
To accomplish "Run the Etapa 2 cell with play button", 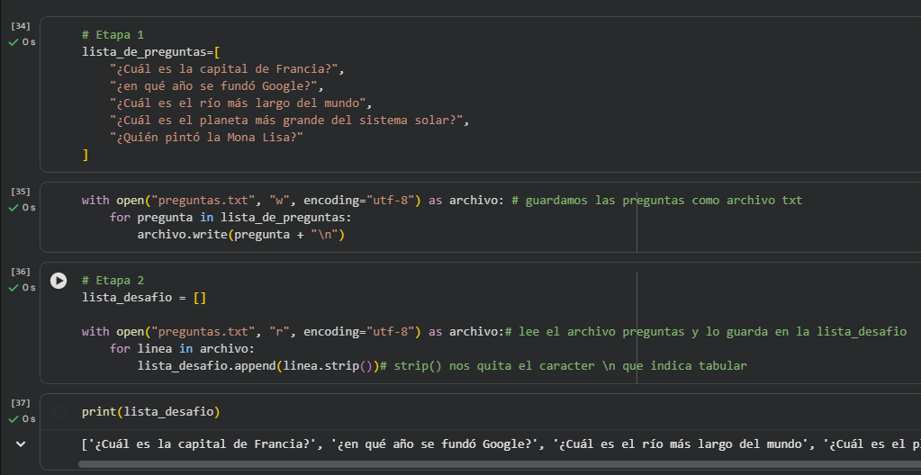I will point(58,281).
